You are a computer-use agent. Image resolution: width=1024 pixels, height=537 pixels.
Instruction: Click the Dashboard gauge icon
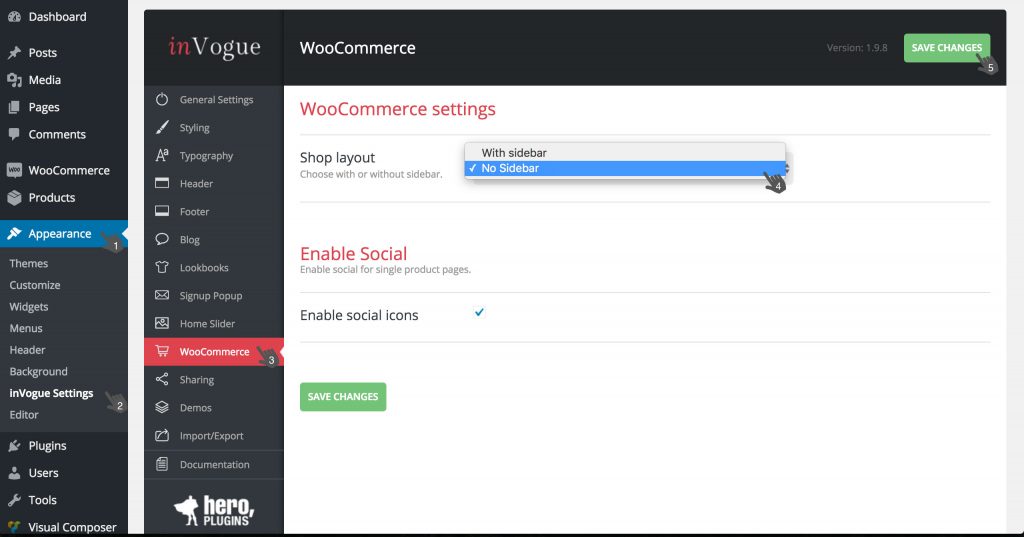pyautogui.click(x=14, y=17)
